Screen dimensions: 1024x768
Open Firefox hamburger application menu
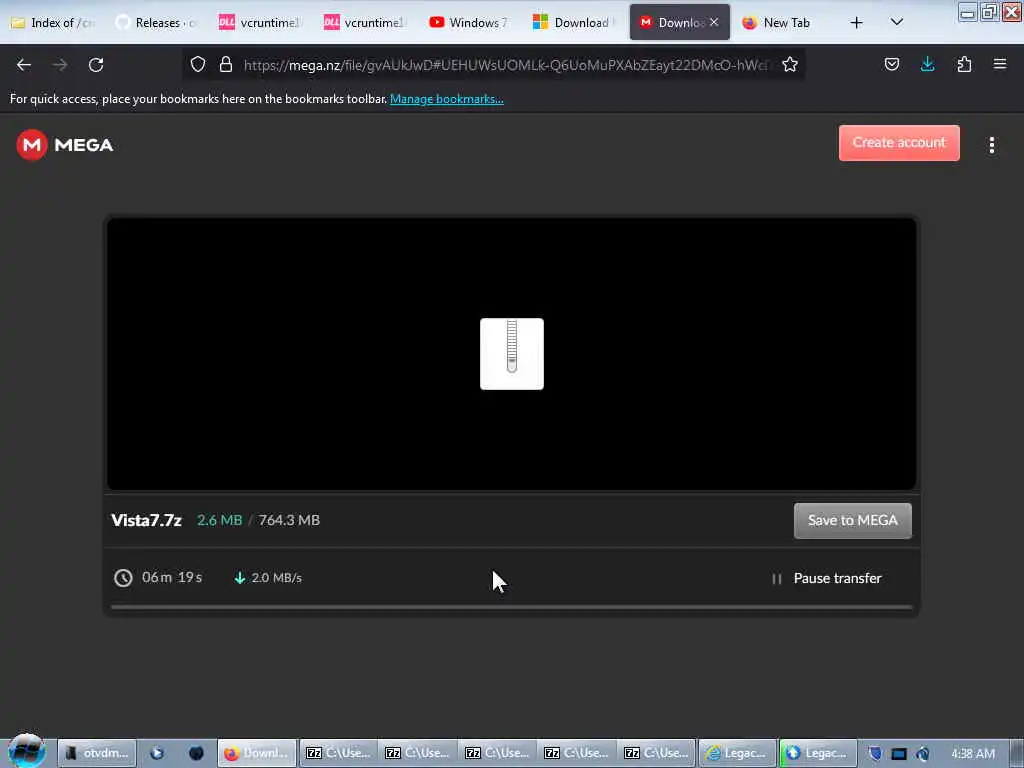[1000, 64]
